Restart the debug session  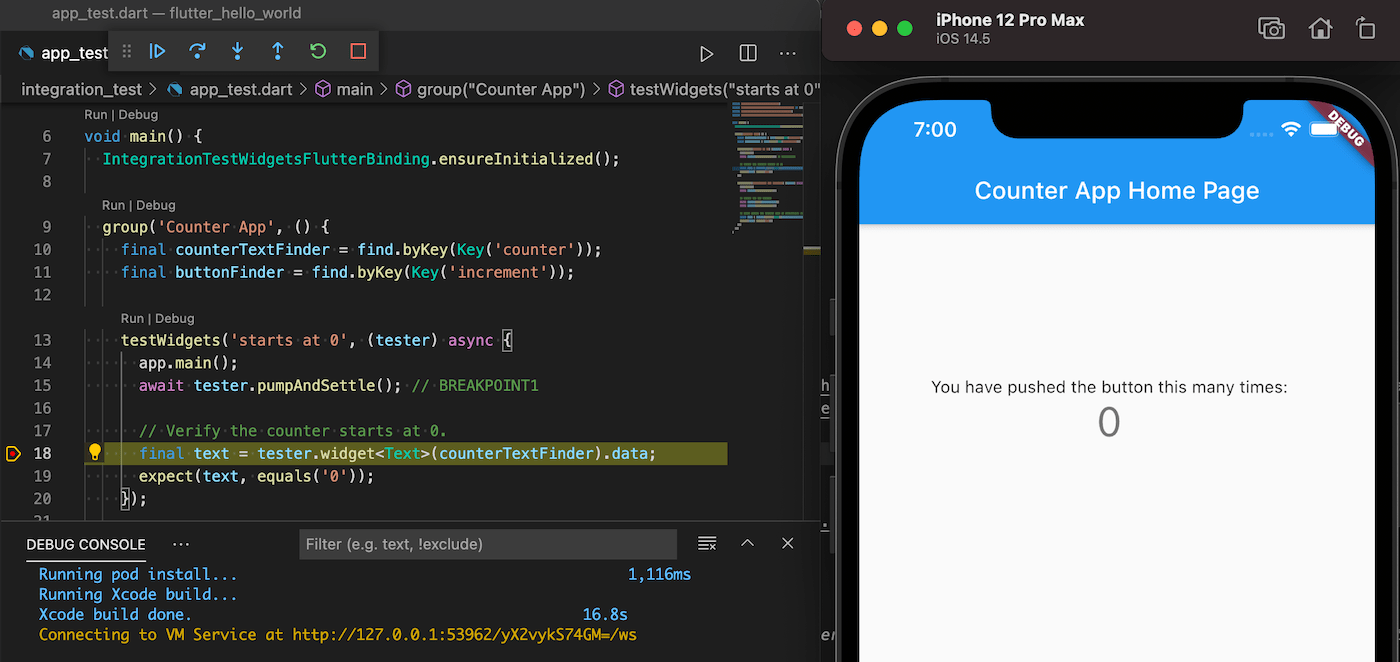pyautogui.click(x=318, y=52)
